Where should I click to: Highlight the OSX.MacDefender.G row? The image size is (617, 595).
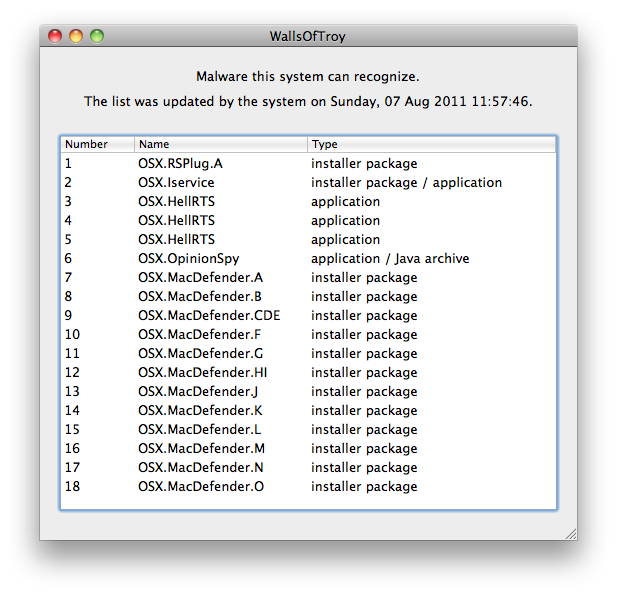(200, 353)
